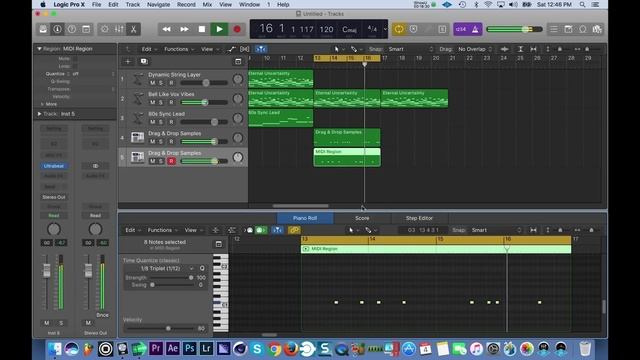Open the Track menu in menu bar
640x360 pixels.
133,4
